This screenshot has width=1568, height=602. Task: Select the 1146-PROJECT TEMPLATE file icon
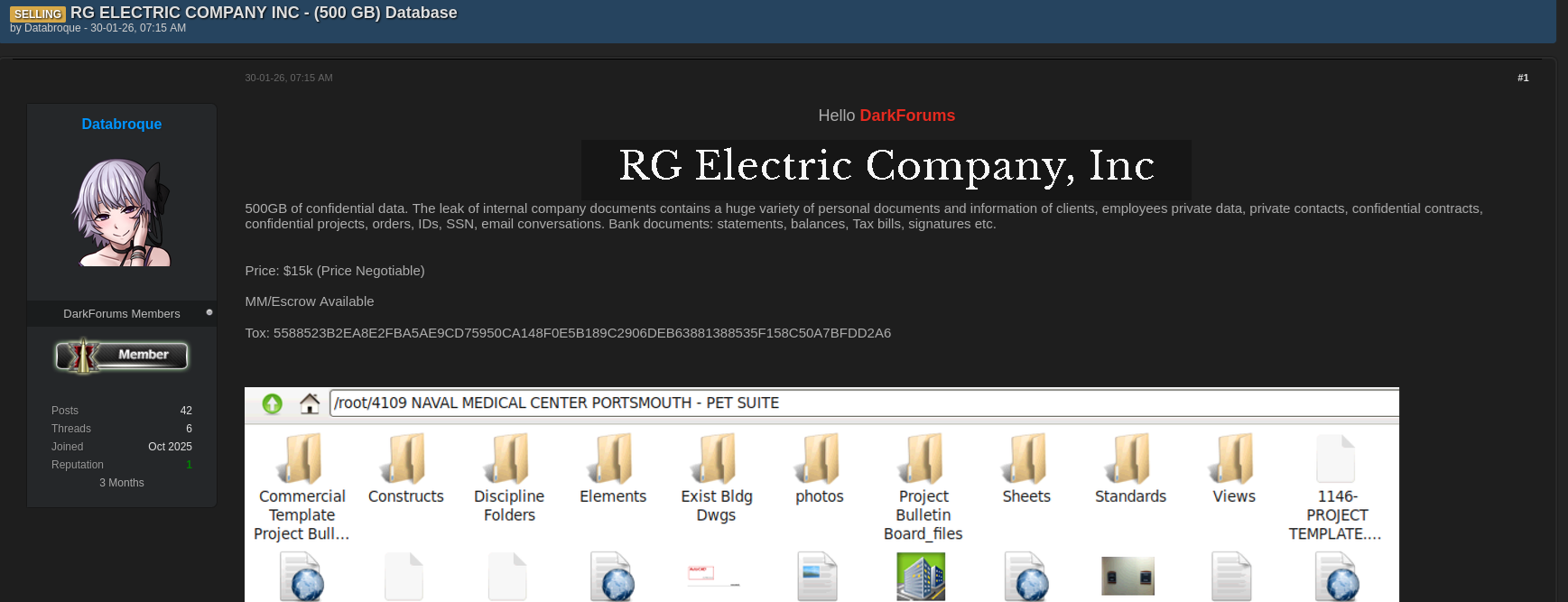(1336, 458)
